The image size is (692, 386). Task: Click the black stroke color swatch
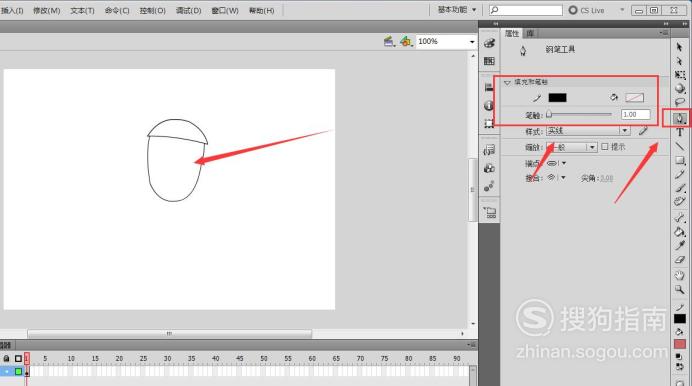pos(557,97)
